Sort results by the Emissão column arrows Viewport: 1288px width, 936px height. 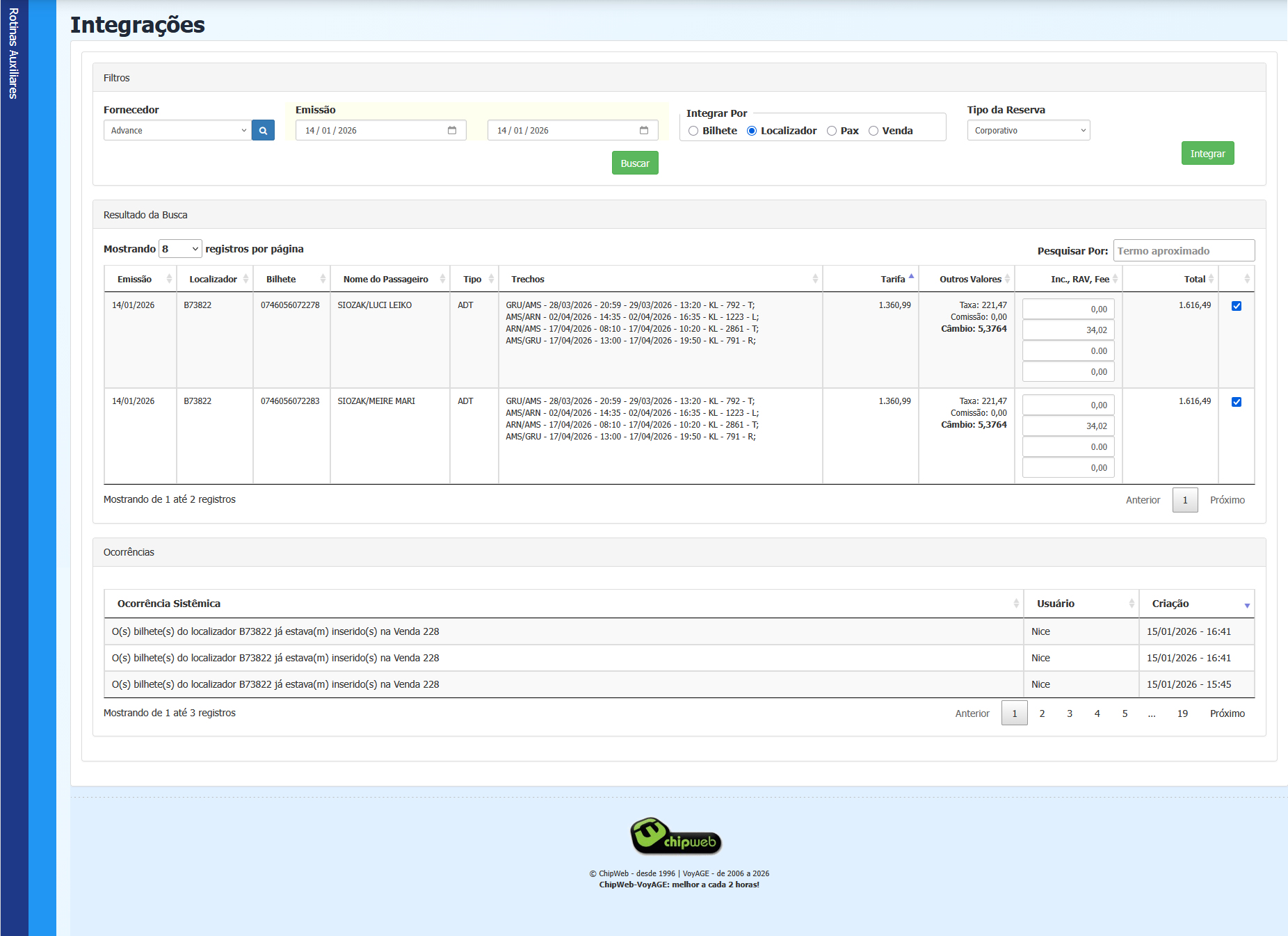click(x=169, y=279)
